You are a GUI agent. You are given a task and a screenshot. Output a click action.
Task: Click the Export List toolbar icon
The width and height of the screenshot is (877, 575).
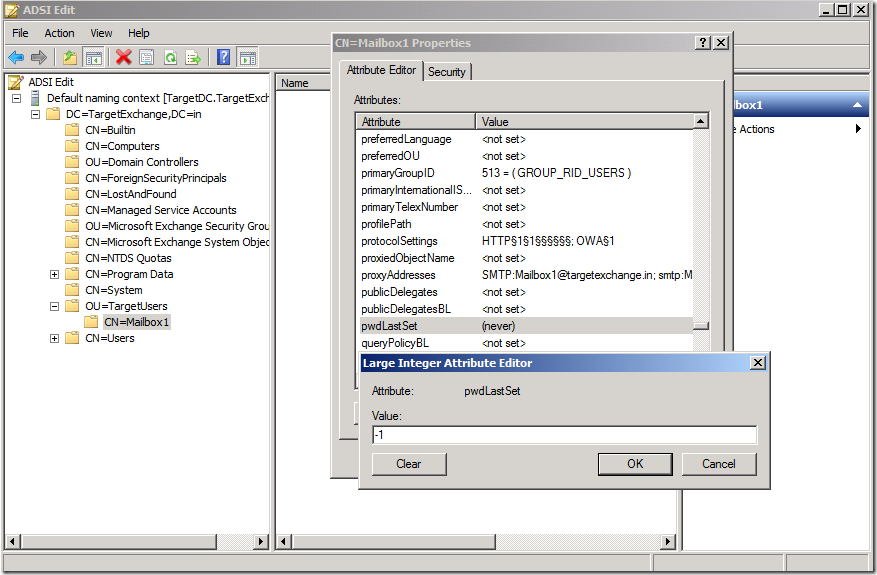(194, 57)
